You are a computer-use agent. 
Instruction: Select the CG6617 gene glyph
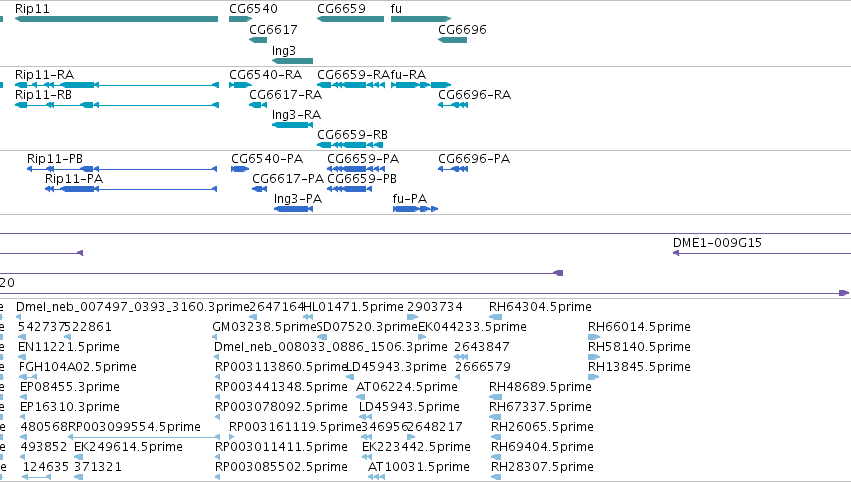click(258, 40)
